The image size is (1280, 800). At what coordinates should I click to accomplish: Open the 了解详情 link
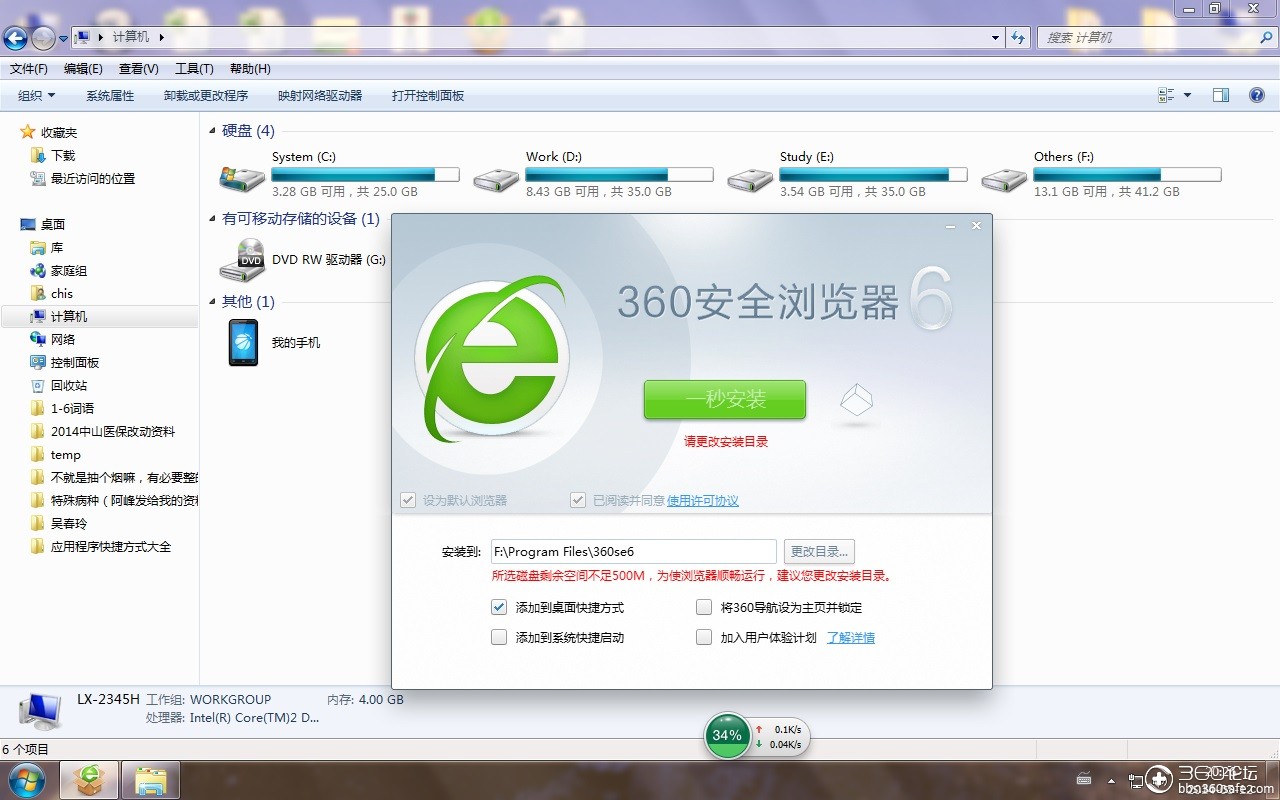tap(851, 637)
